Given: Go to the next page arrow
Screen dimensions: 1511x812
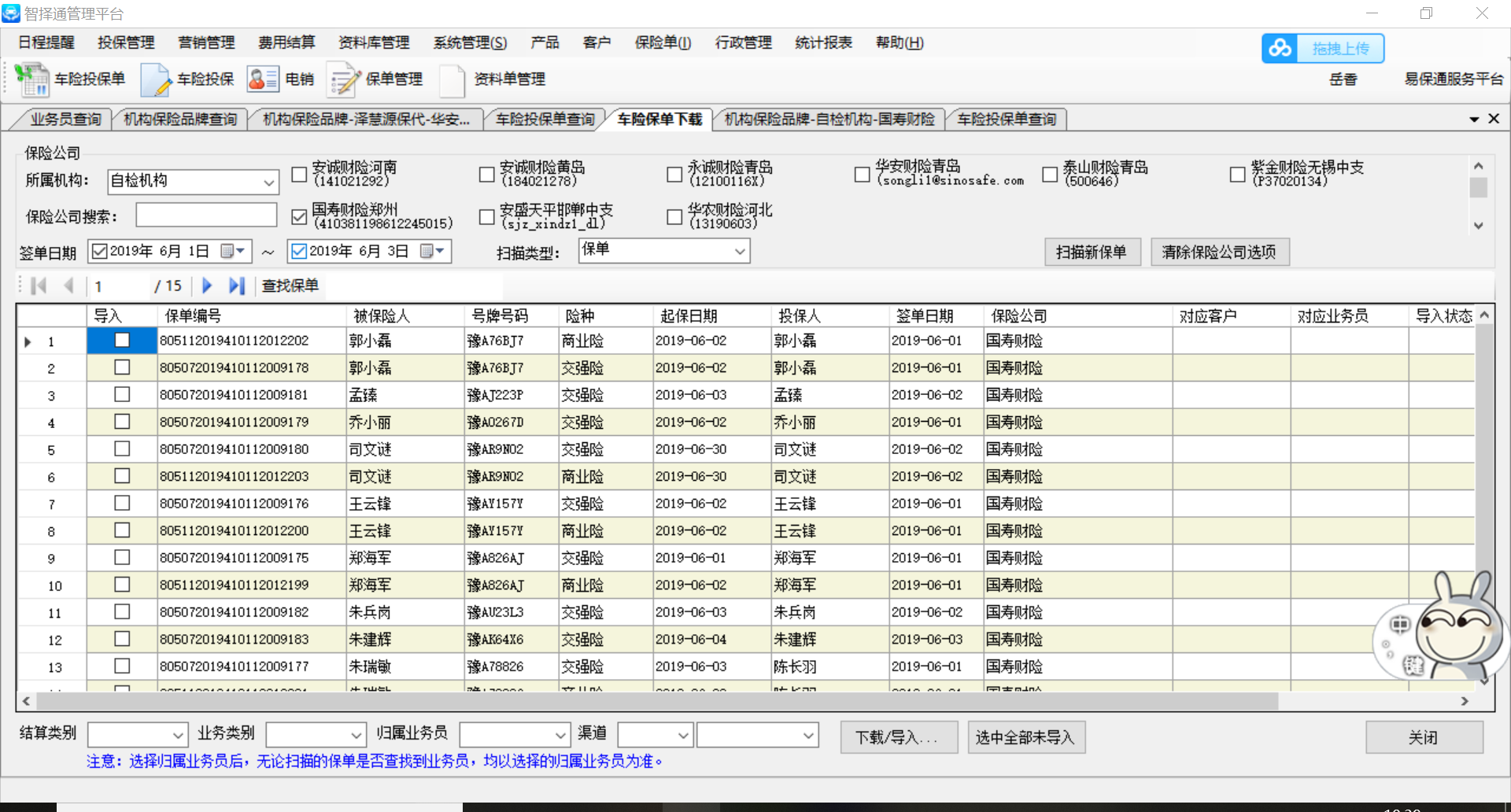Looking at the screenshot, I should pos(207,286).
